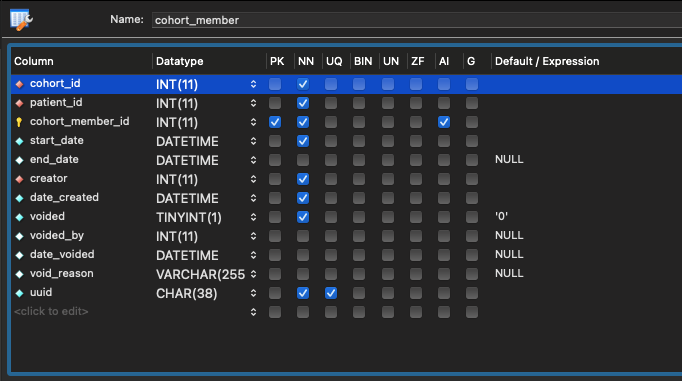Enable BIN checkbox for void_reason

[359, 274]
